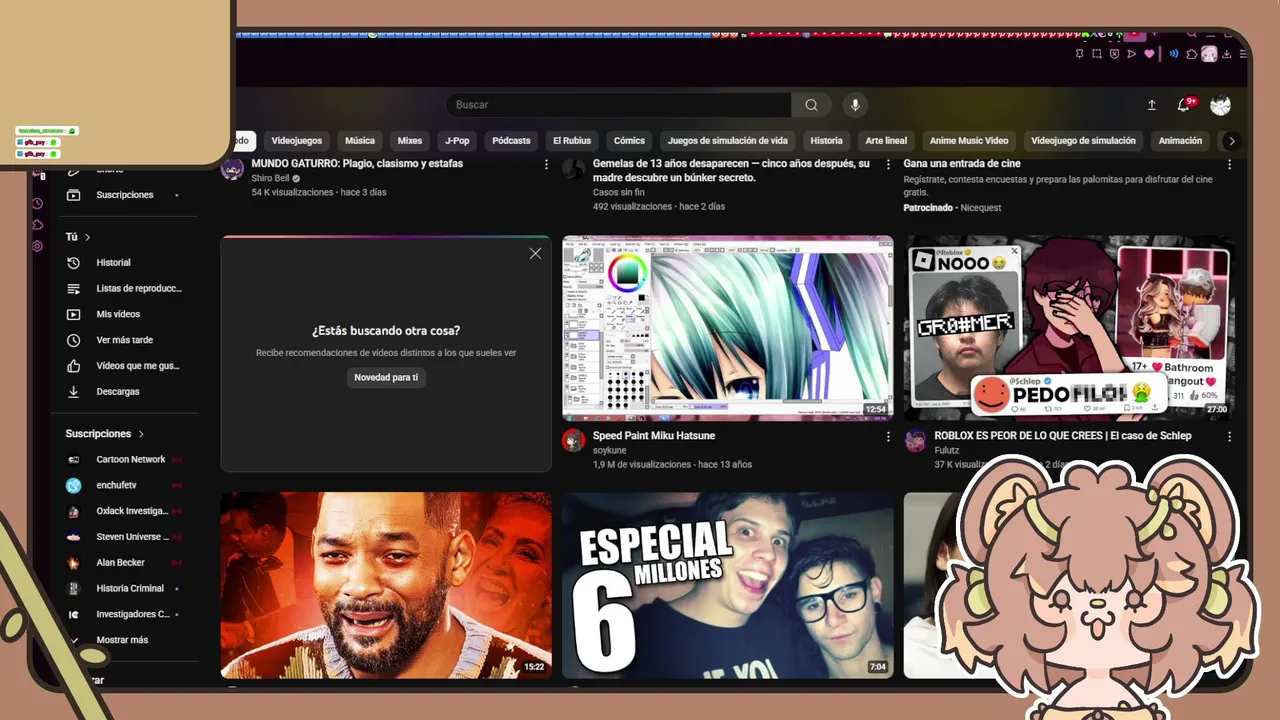Viewport: 1280px width, 720px height.
Task: Go to Mis vídeos
Action: point(124,314)
